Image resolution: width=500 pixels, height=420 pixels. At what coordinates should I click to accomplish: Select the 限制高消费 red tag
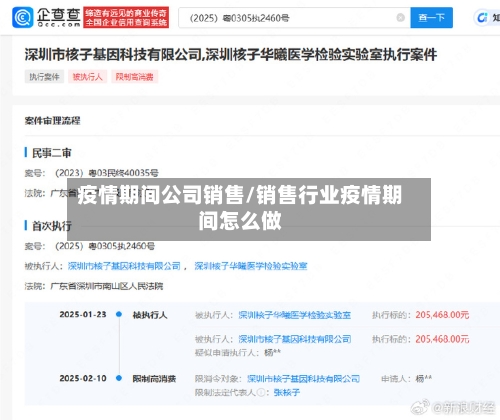point(135,77)
